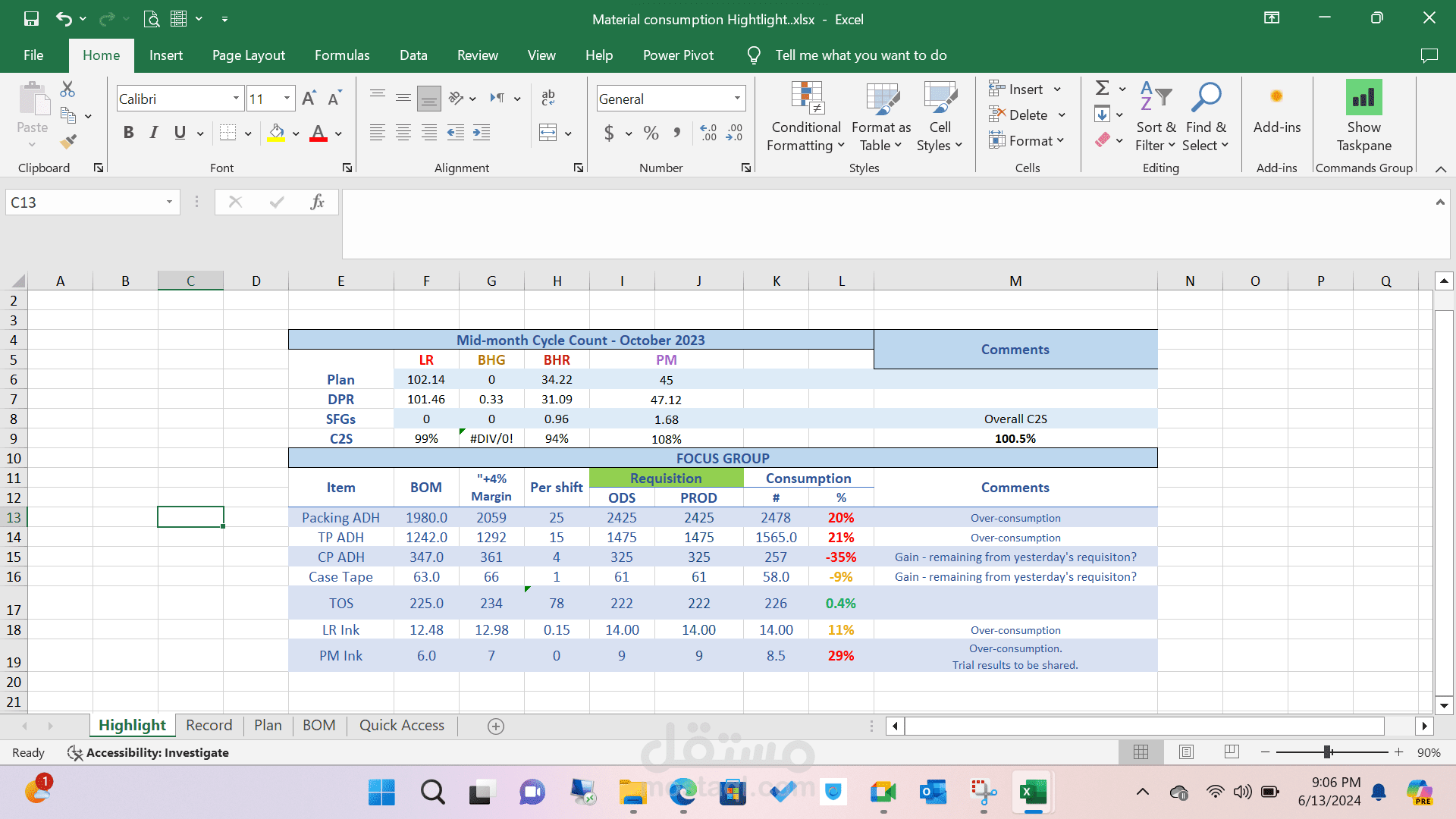Click the Cut scissors icon
Viewport: 1456px width, 819px height.
[x=67, y=89]
